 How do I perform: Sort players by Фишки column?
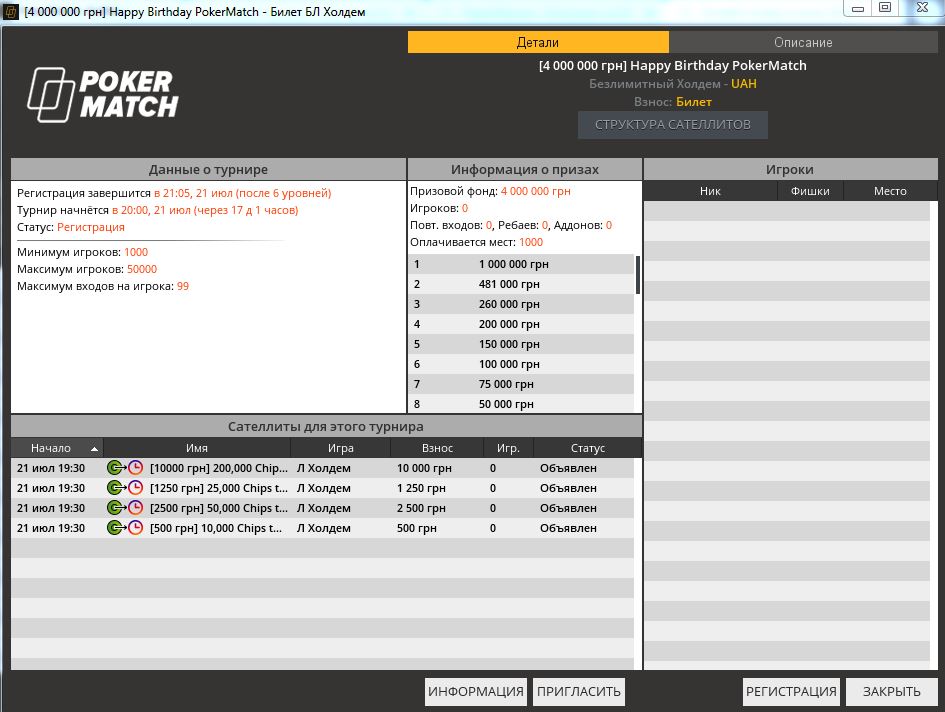(x=810, y=191)
